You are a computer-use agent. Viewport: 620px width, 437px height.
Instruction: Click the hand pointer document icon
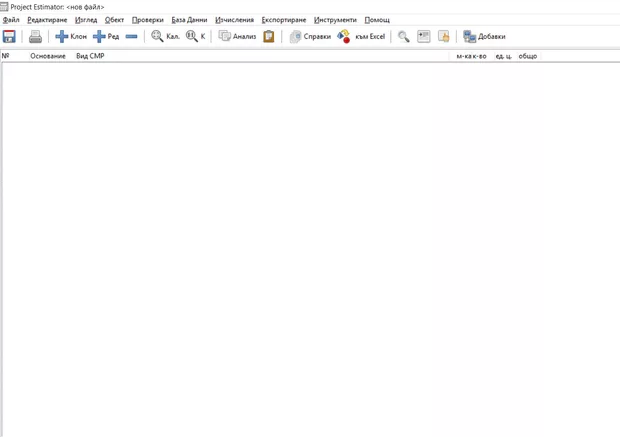pos(444,36)
